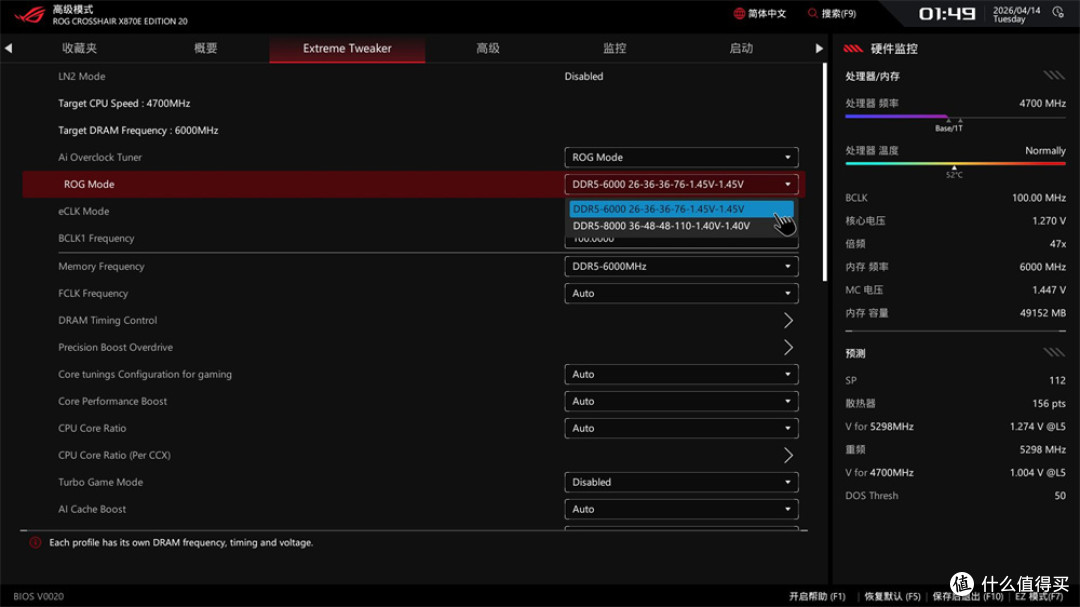
Task: Click the ROG logo icon
Action: pos(29,14)
